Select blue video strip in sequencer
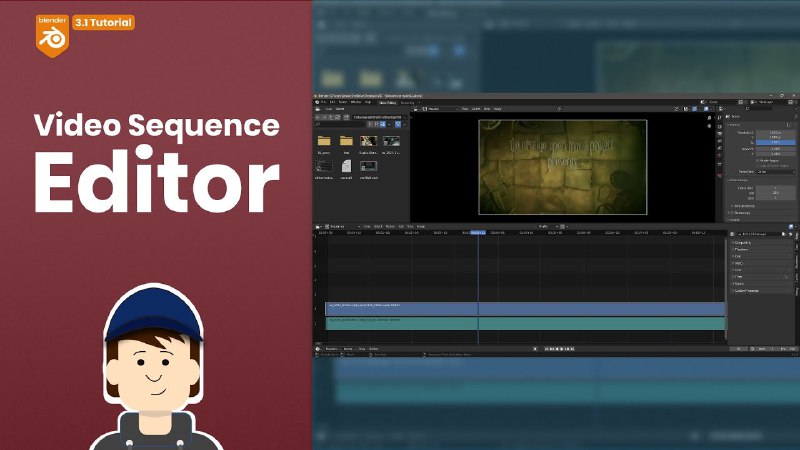800x450 pixels. click(x=525, y=308)
